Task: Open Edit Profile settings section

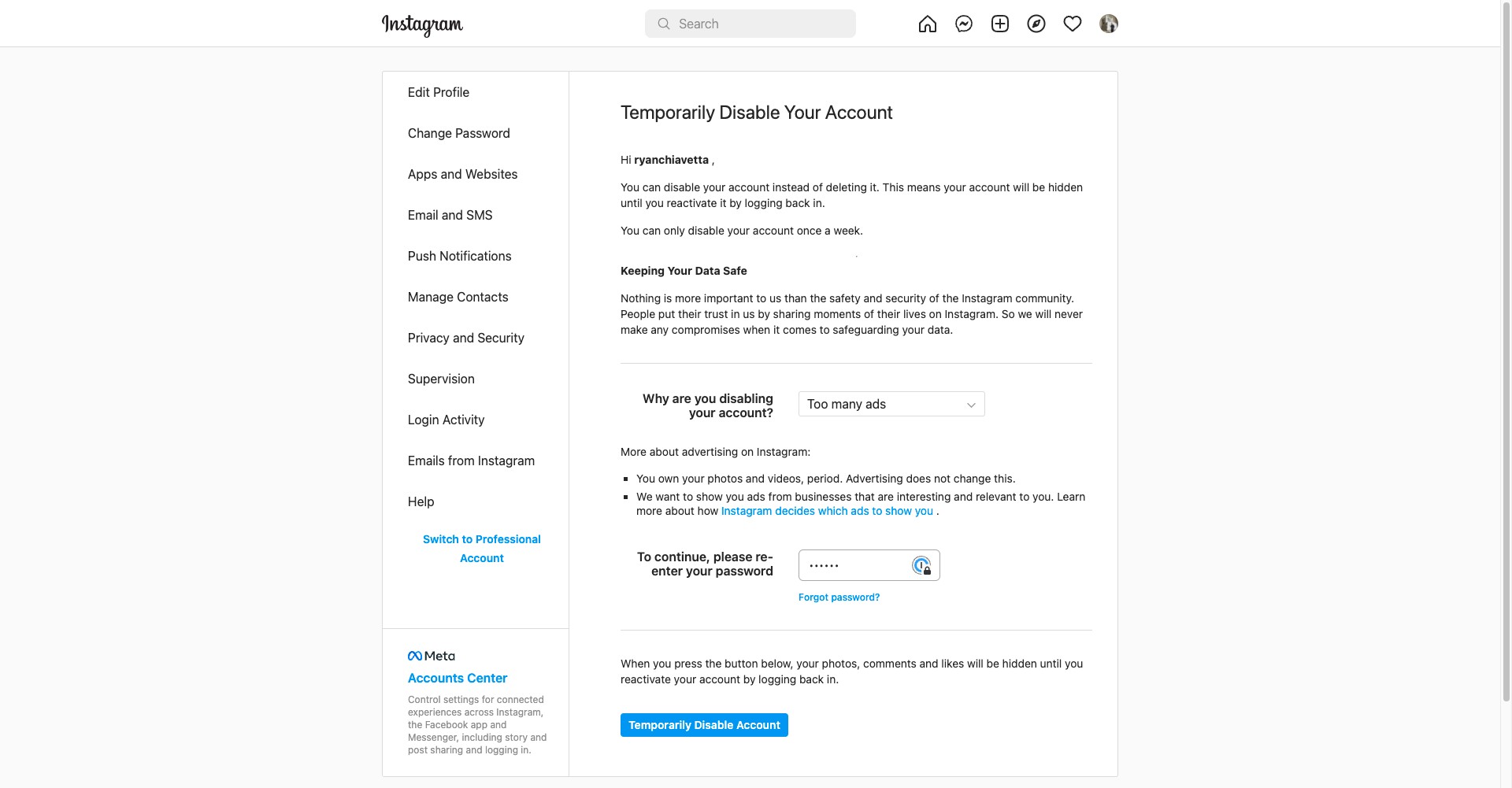Action: coord(439,93)
